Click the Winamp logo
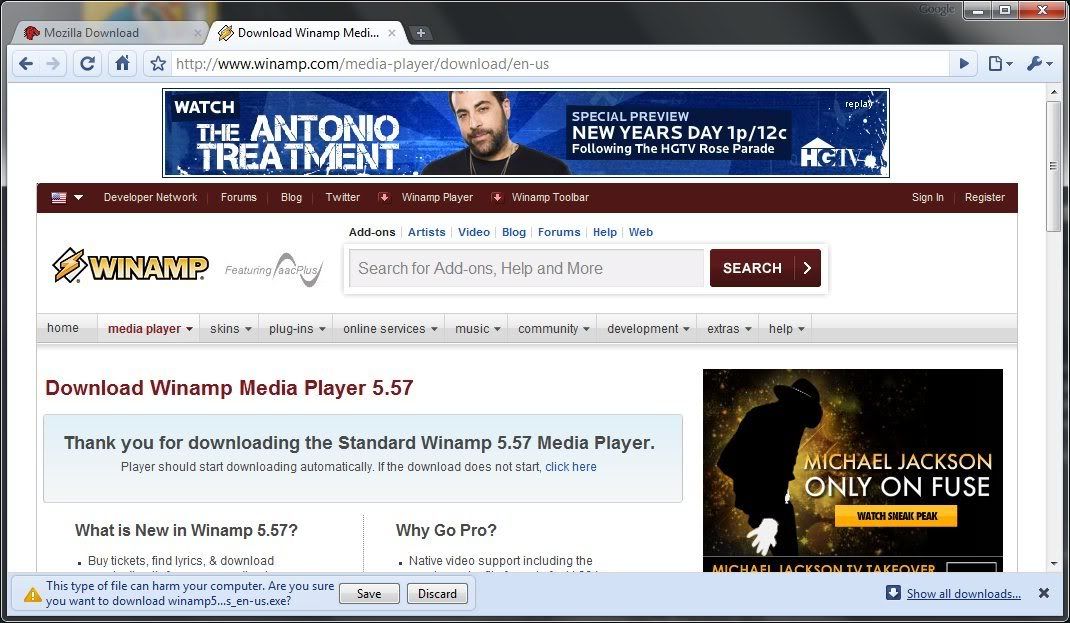Screen dimensions: 1070x623 (130, 265)
